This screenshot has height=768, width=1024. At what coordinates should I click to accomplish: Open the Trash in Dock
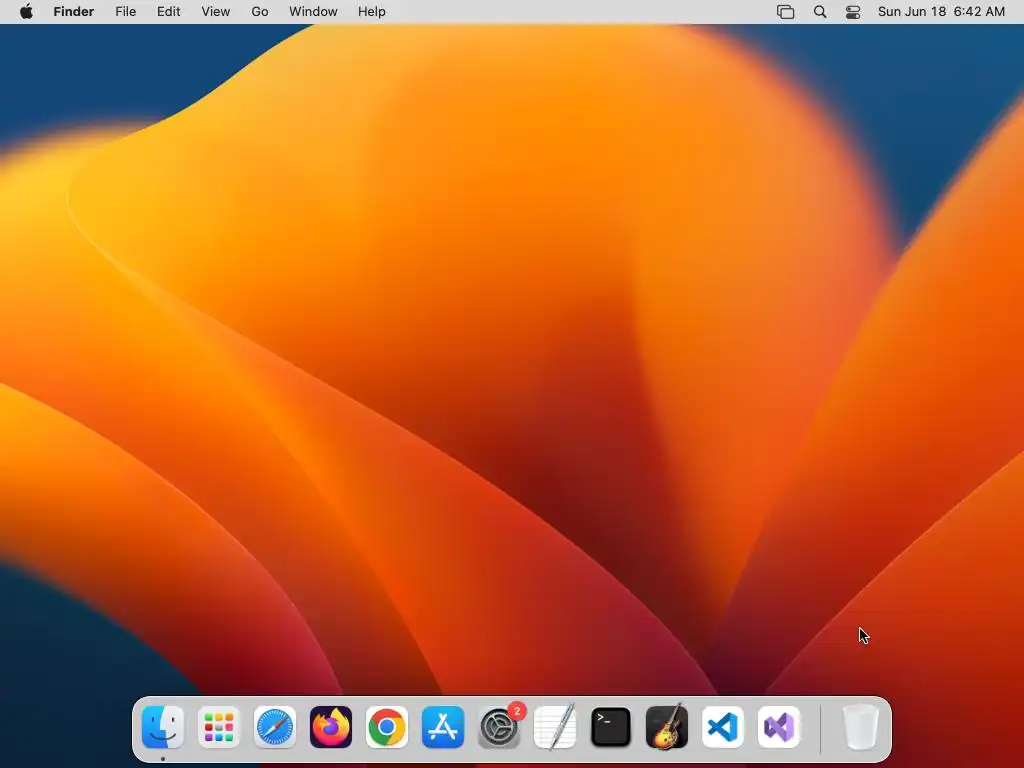tap(861, 727)
